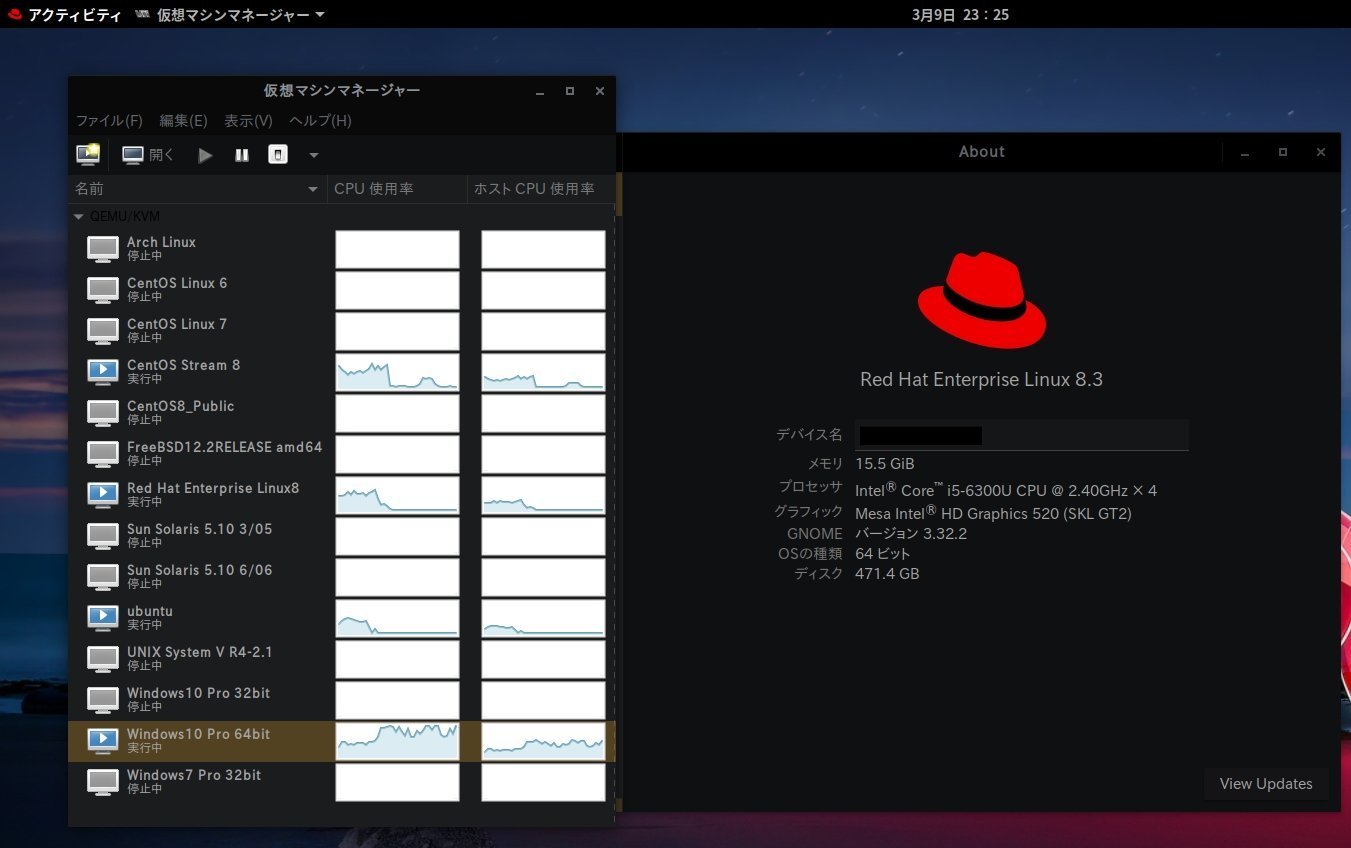Image resolution: width=1351 pixels, height=848 pixels.
Task: Click the CentOS Linux 6 name text
Action: [x=177, y=283]
